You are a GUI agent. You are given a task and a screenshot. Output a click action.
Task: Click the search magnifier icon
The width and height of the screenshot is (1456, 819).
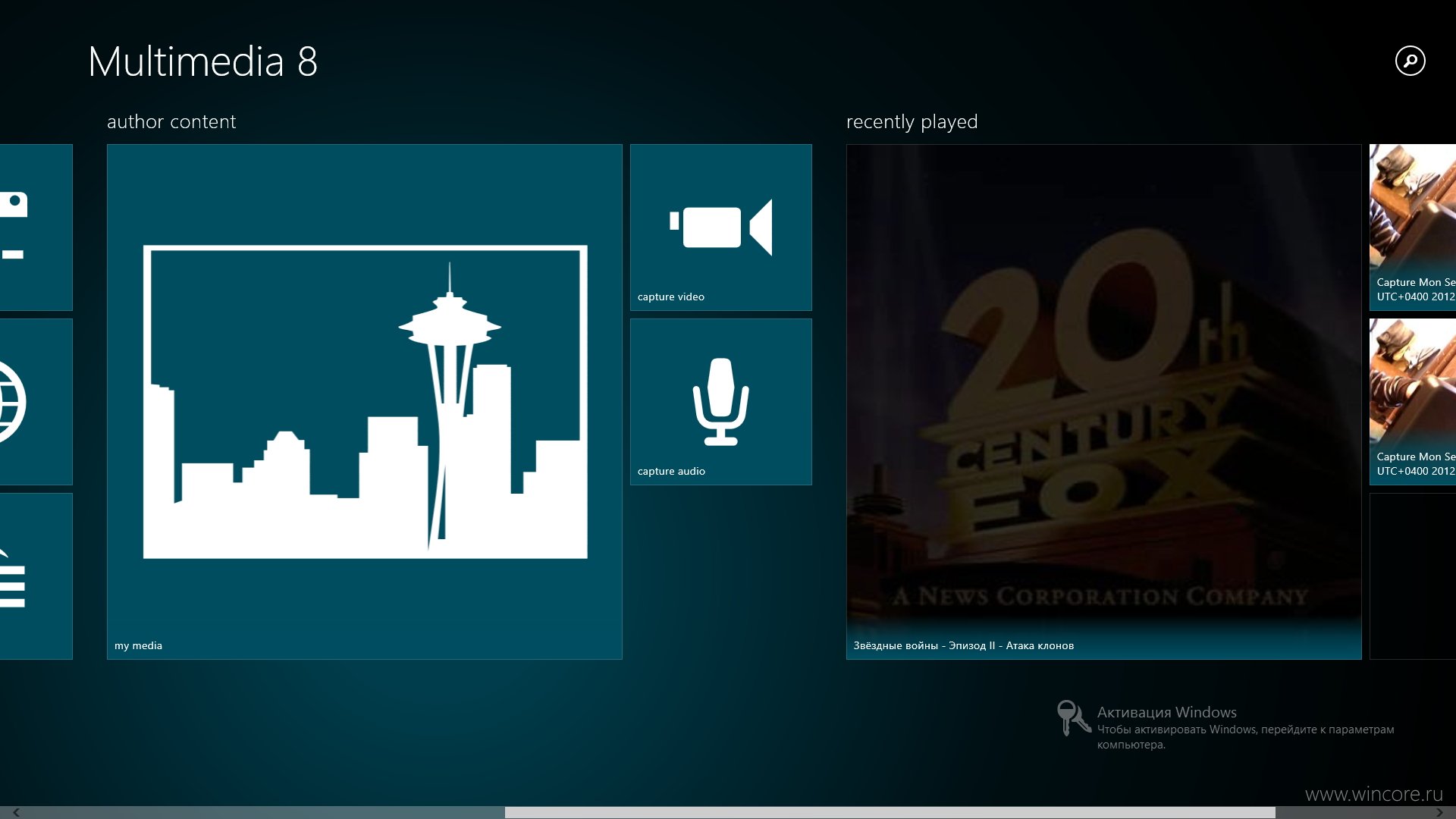coord(1410,61)
